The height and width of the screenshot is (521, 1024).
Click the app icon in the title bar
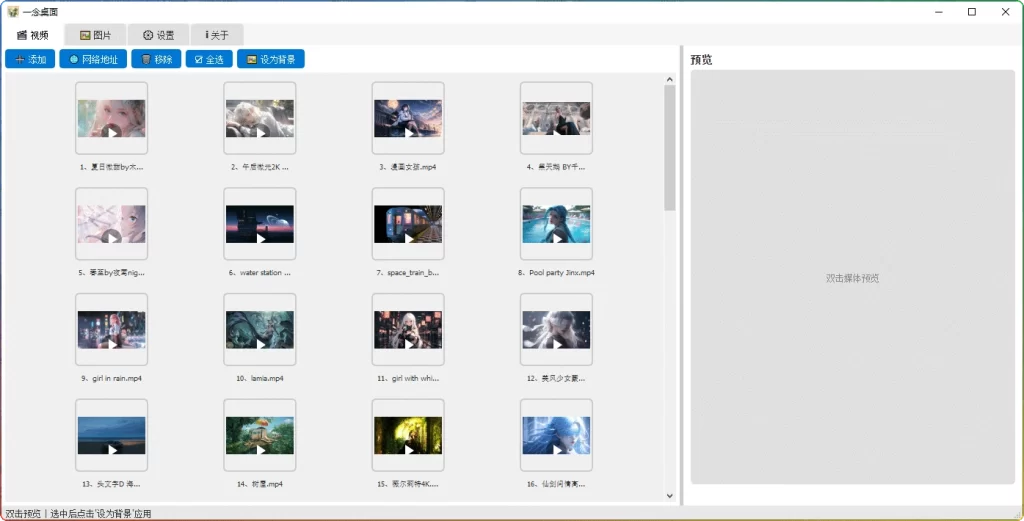click(x=12, y=12)
